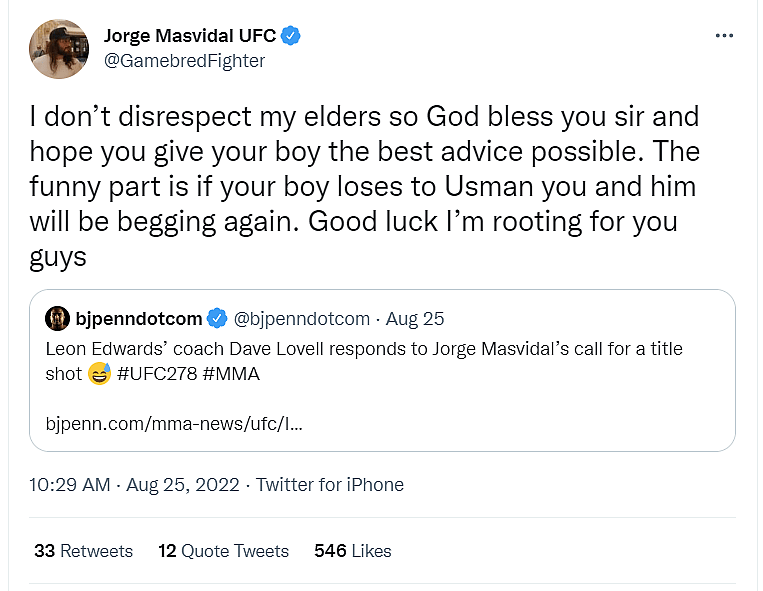Open the #UFC278 hashtag
The image size is (763, 591).
[160, 373]
